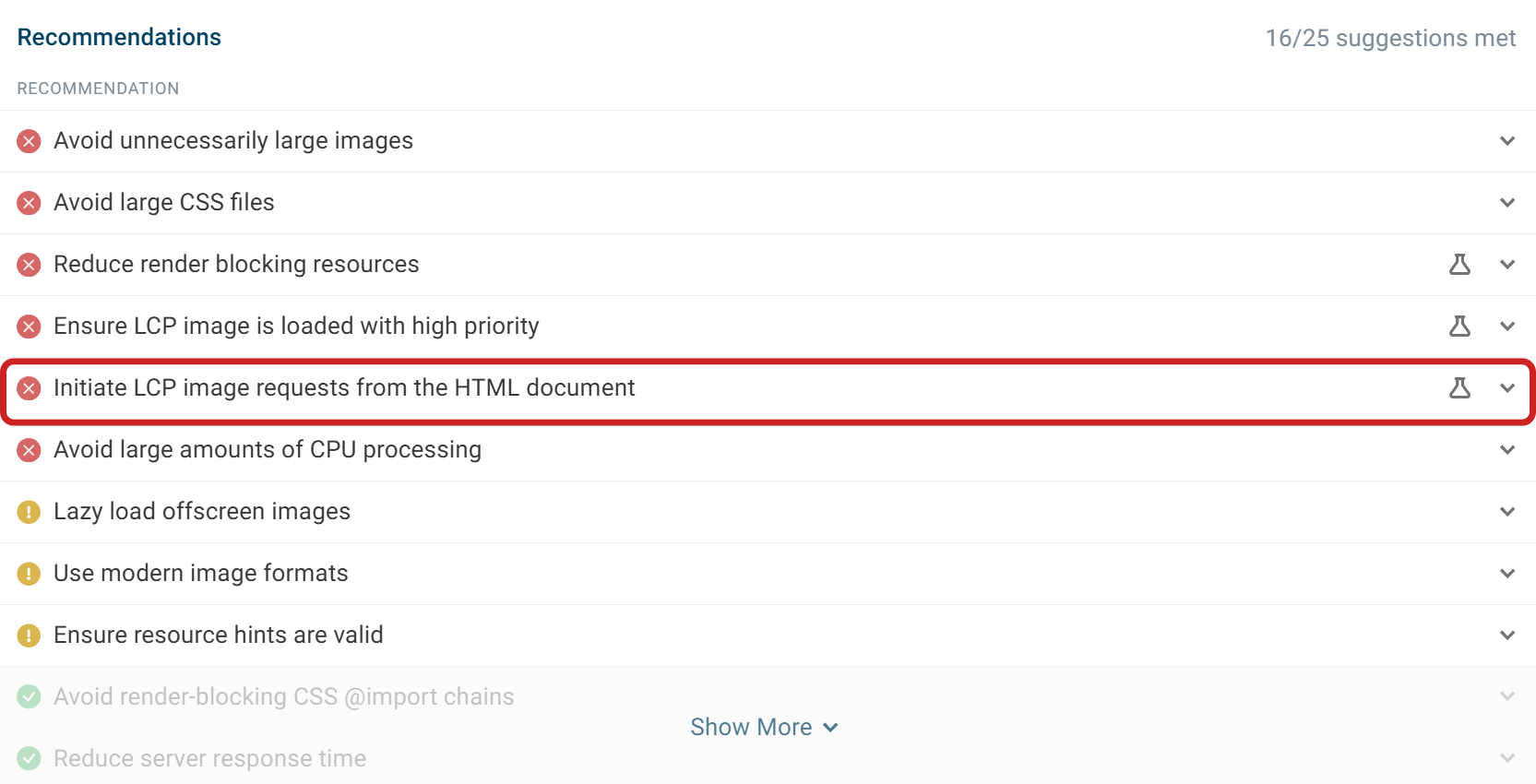The width and height of the screenshot is (1536, 784).
Task: Open the Avoid large amounts of CPU processing text
Action: (268, 449)
